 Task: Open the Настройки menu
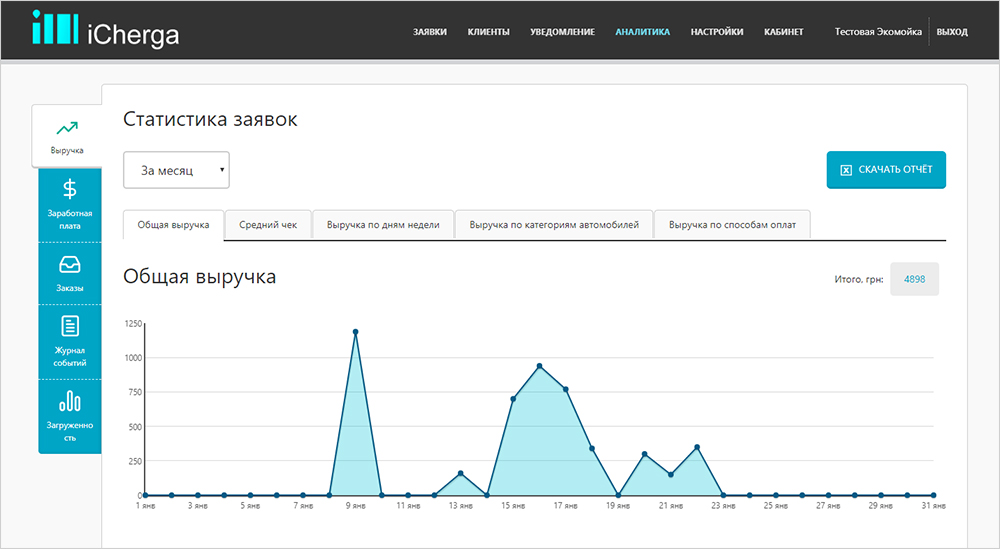click(716, 32)
